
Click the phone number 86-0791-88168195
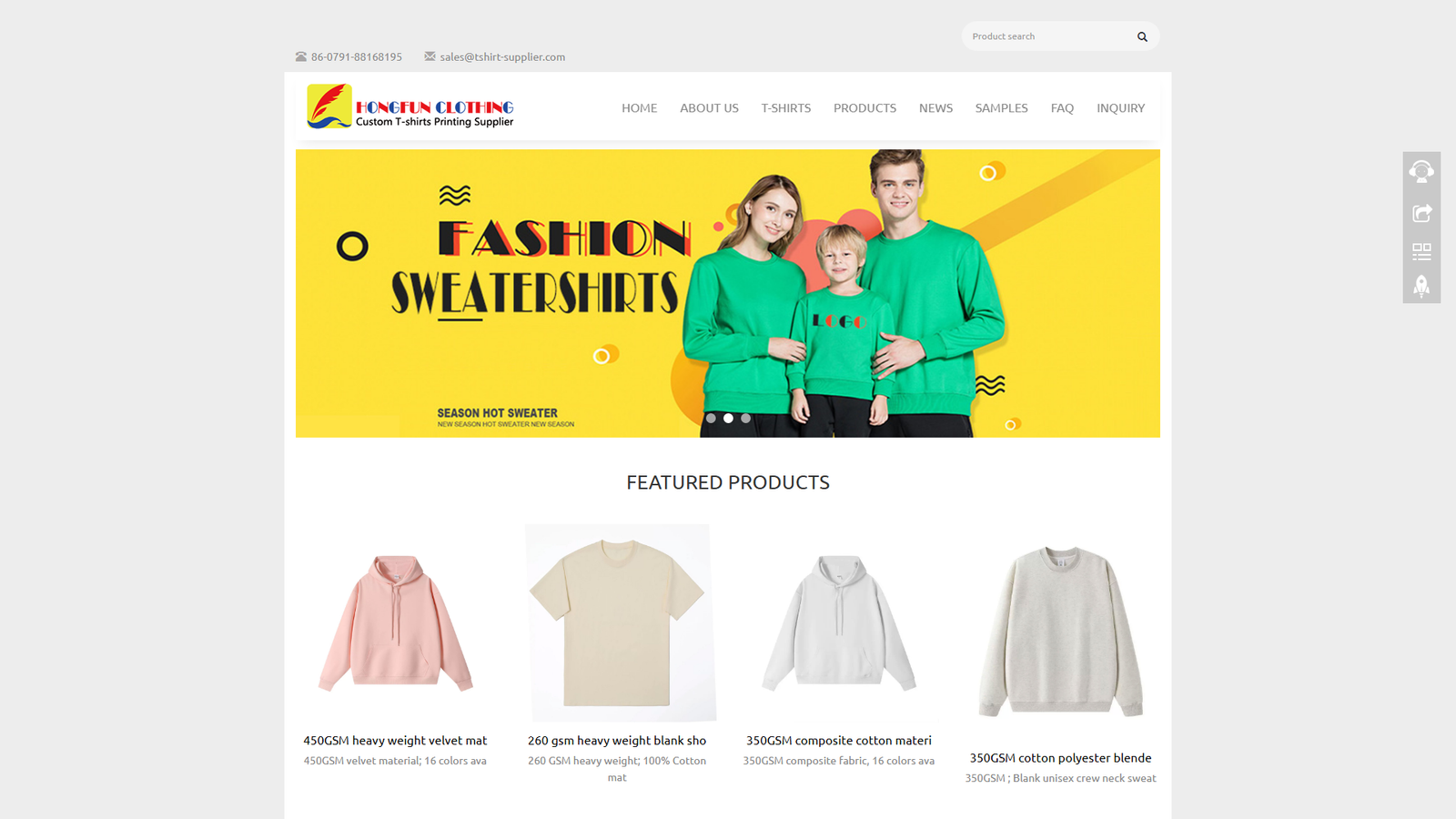tap(357, 56)
